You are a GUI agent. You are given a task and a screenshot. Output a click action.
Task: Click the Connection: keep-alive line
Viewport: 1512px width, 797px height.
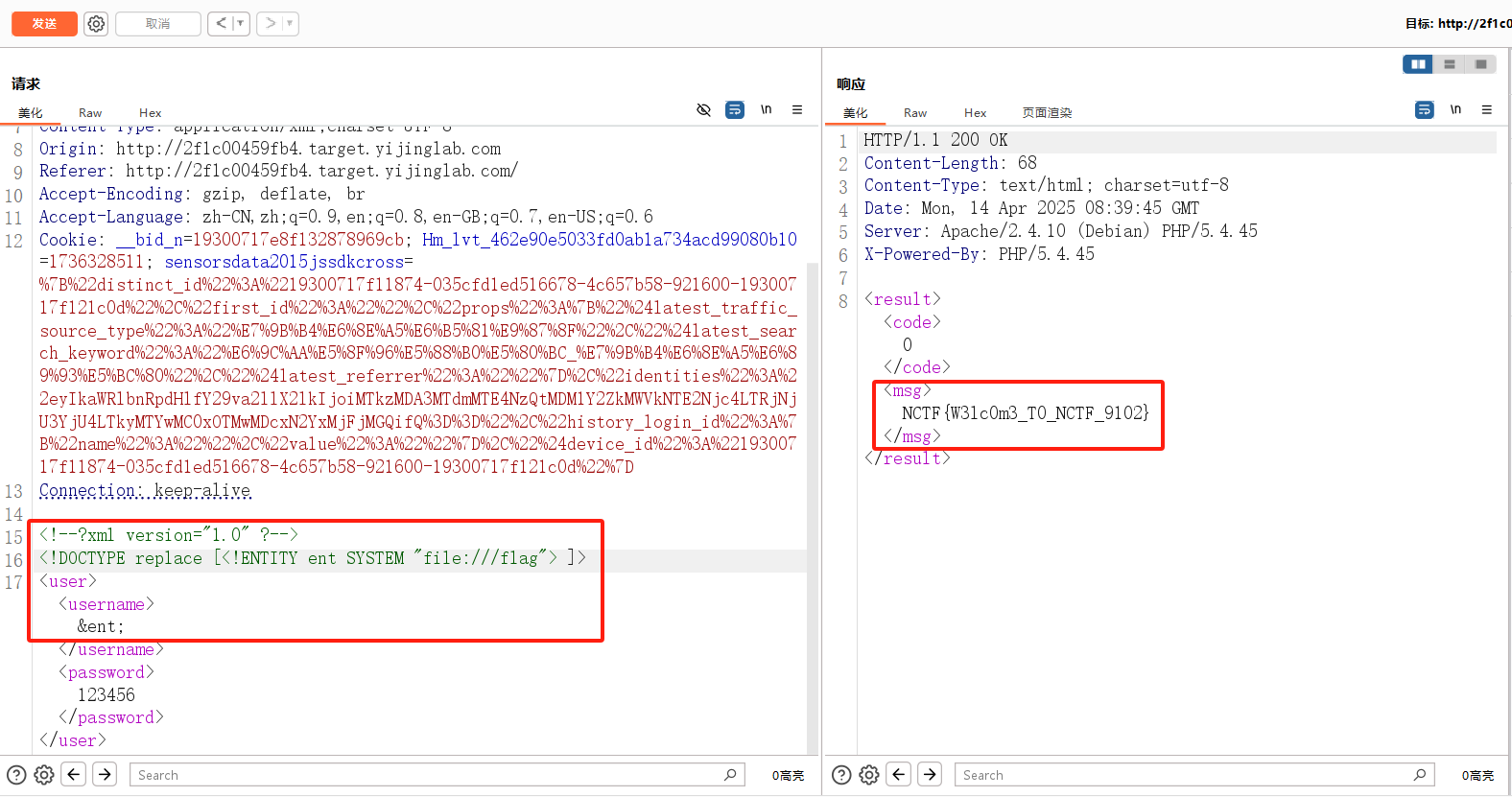click(145, 490)
